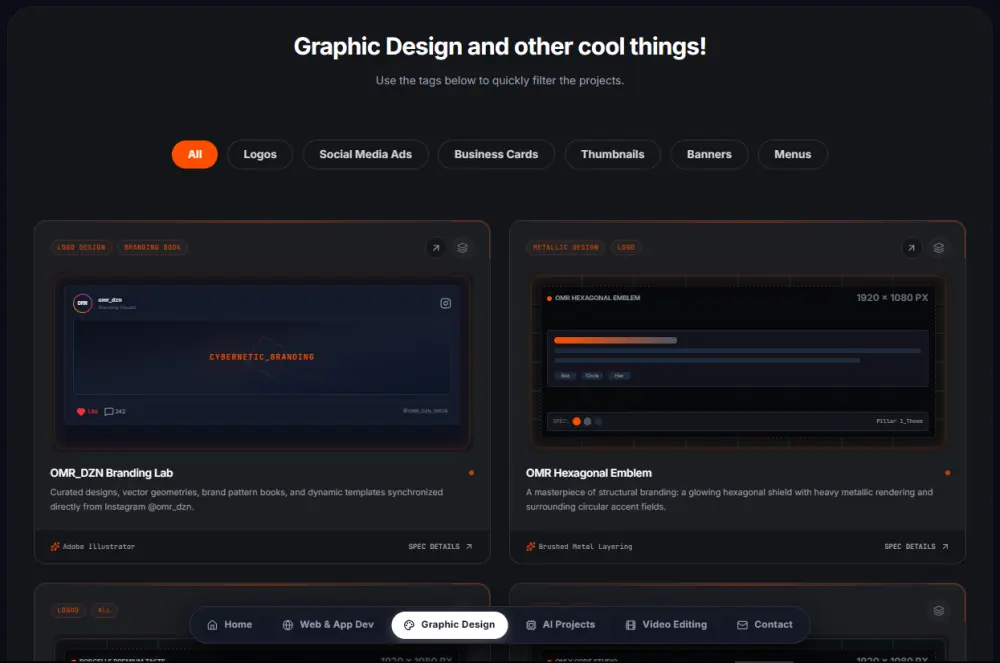Image resolution: width=1000 pixels, height=663 pixels.
Task: Open SPEC DETAILS for OMR Hexagonal Emblem
Action: tap(916, 546)
